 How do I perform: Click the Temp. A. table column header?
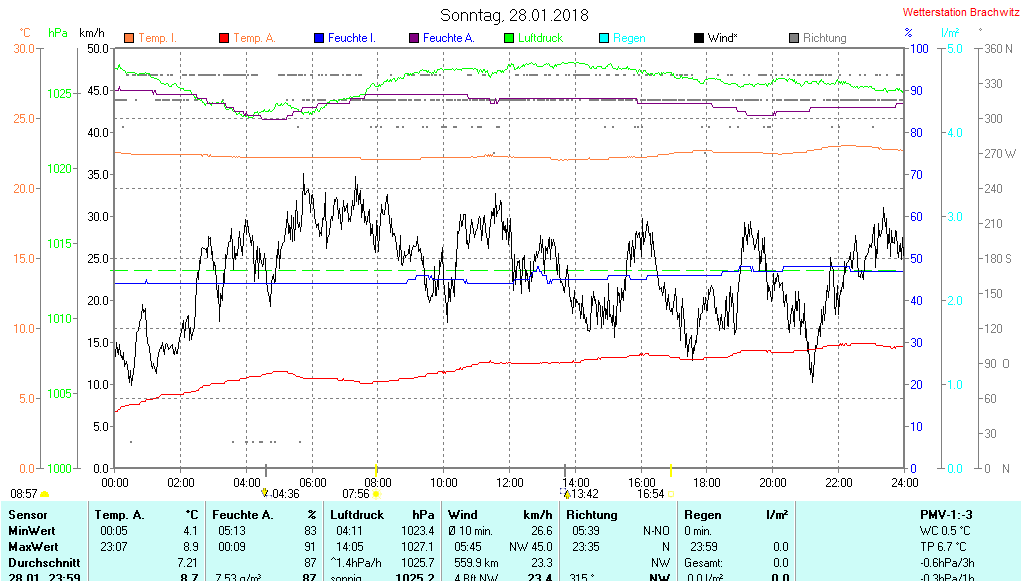coord(119,515)
